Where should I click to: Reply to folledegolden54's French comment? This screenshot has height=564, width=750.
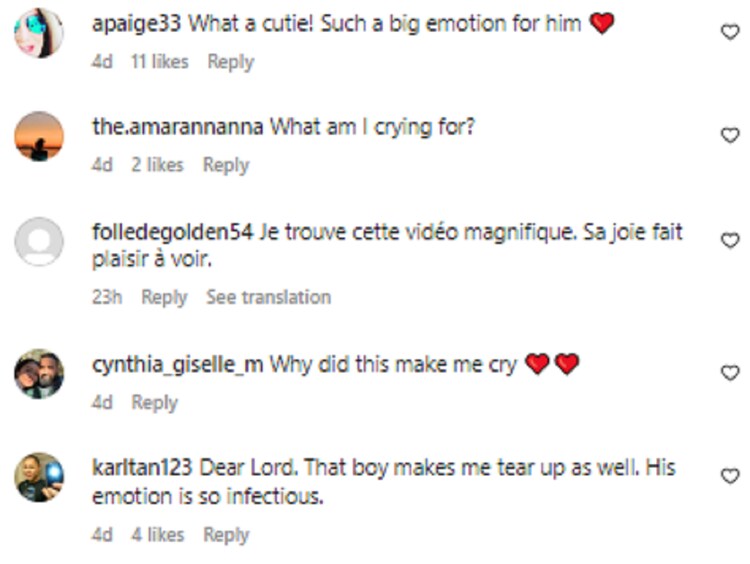pos(164,298)
